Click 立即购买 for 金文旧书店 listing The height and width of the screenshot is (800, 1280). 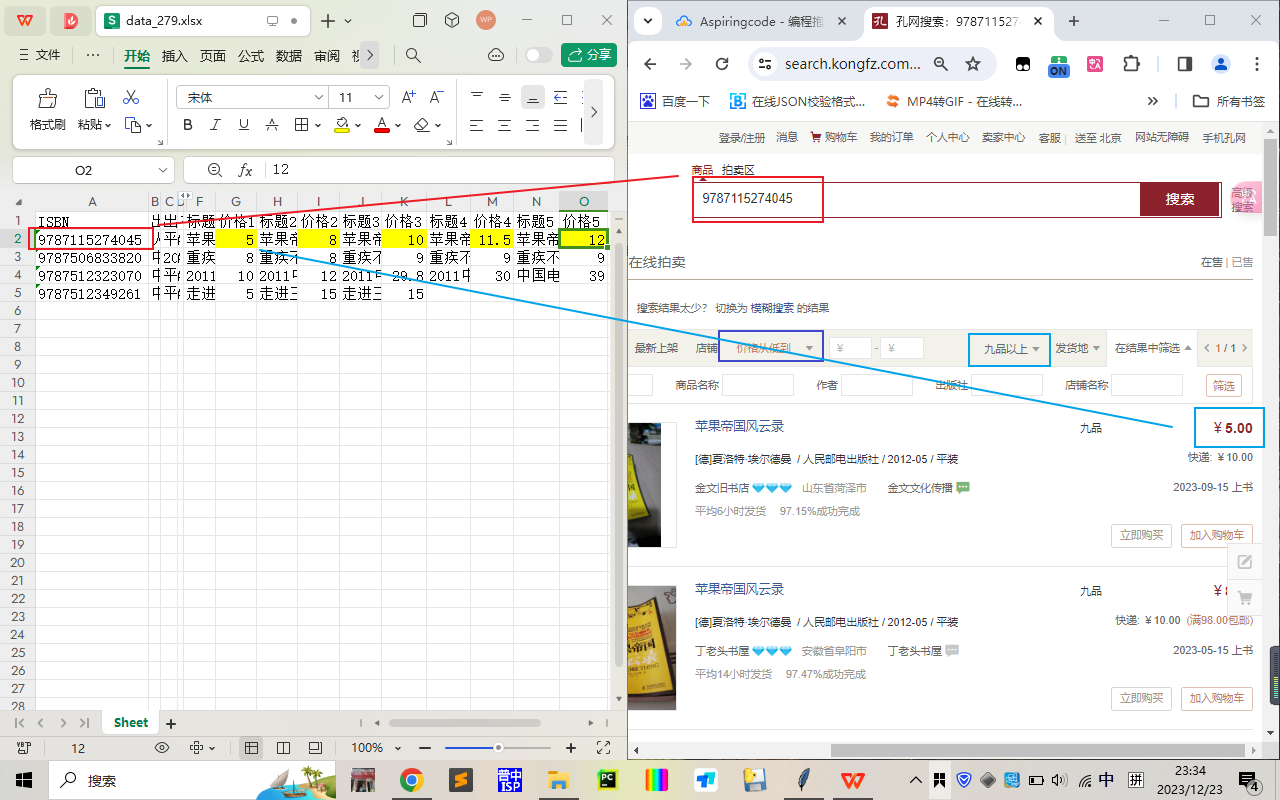[x=1141, y=535]
